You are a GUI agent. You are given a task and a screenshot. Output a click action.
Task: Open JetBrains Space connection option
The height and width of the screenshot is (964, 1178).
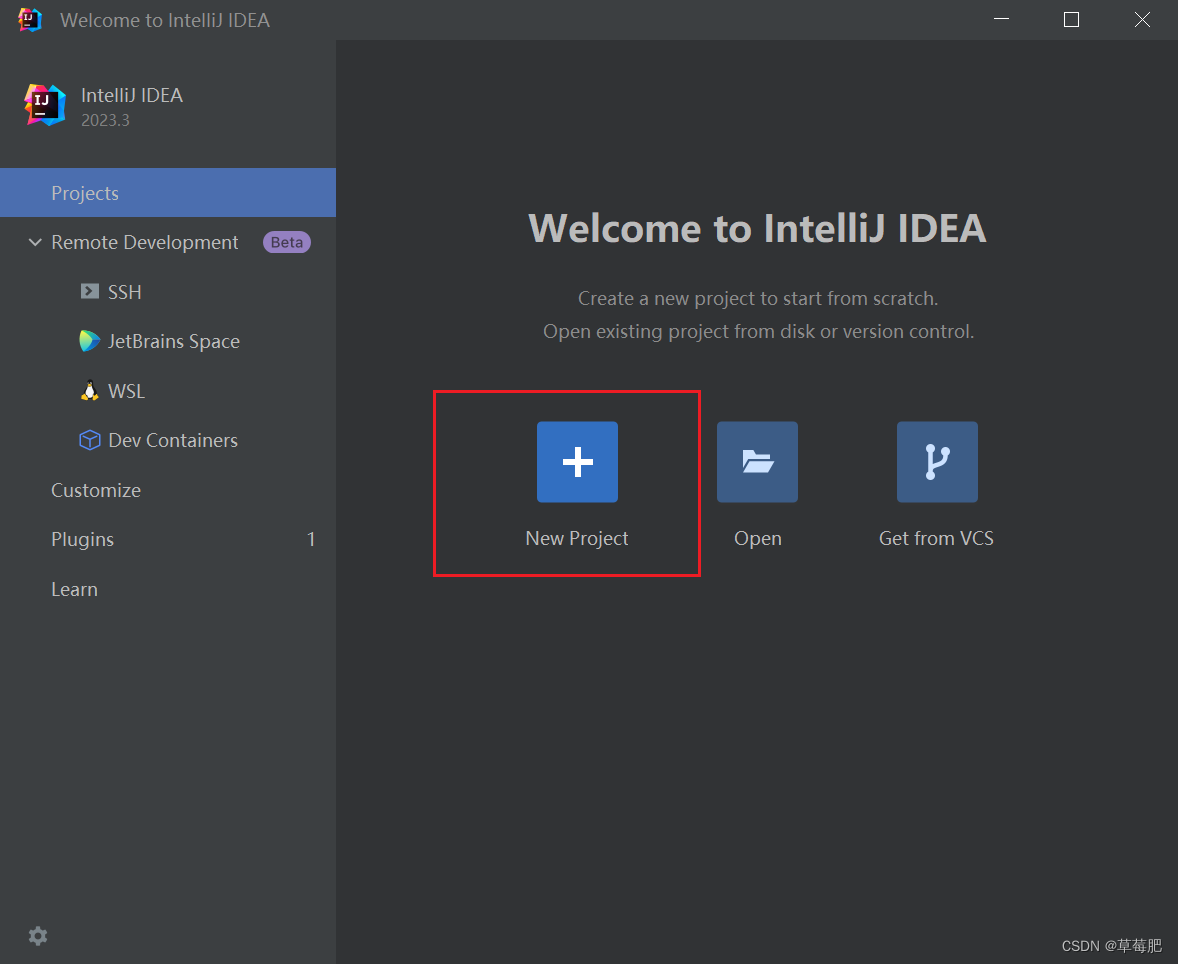tap(89, 340)
